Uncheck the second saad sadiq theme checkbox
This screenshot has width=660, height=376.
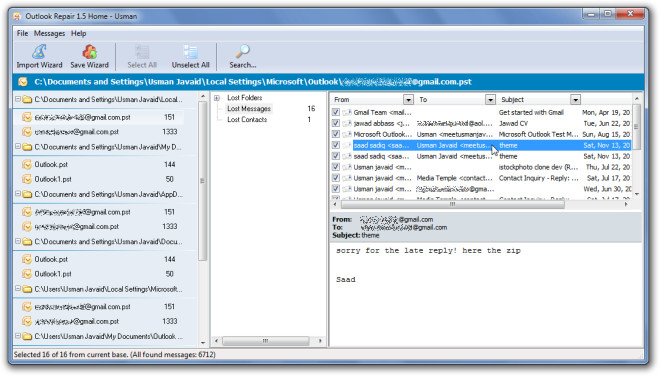(335, 156)
